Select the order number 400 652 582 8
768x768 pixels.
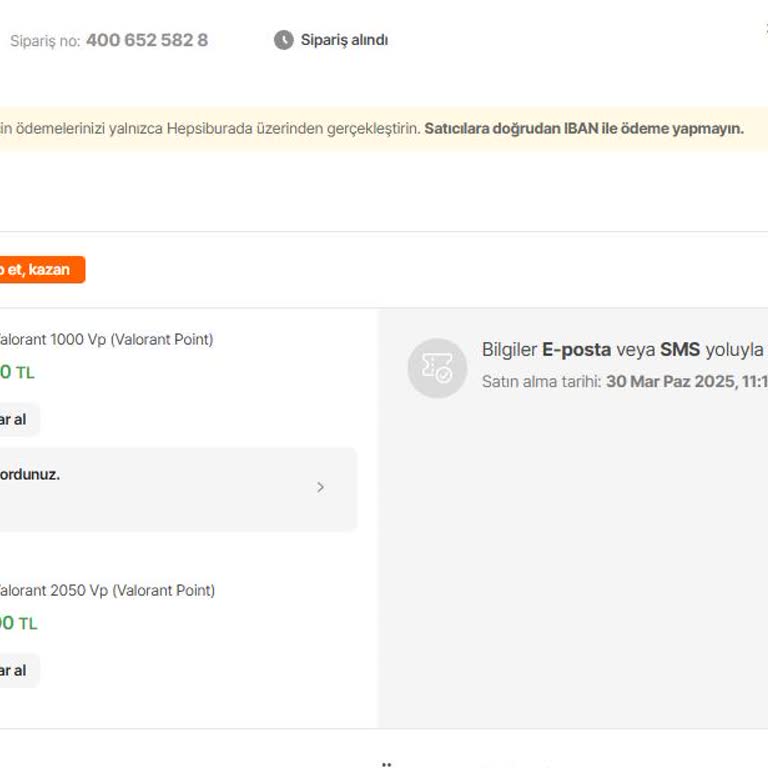click(x=147, y=40)
